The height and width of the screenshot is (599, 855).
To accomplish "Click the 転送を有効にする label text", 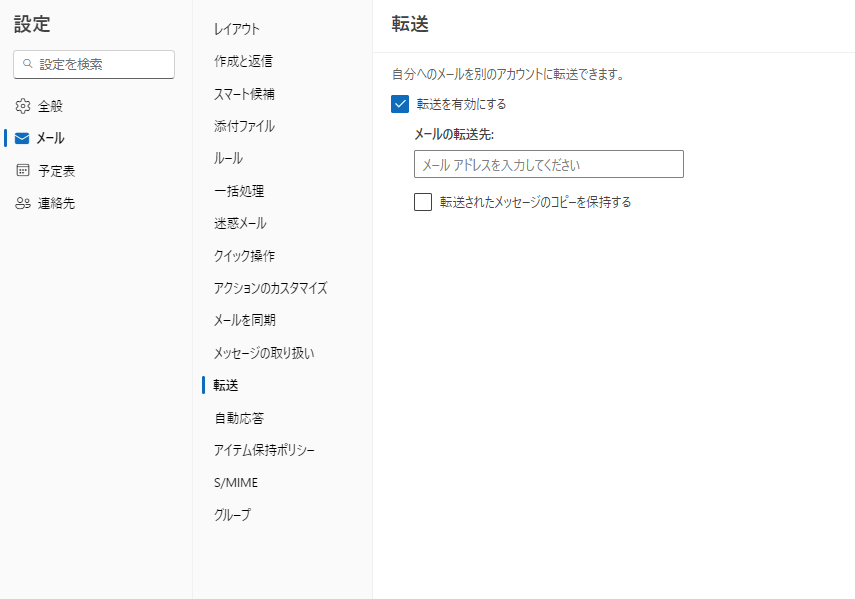I will [461, 104].
